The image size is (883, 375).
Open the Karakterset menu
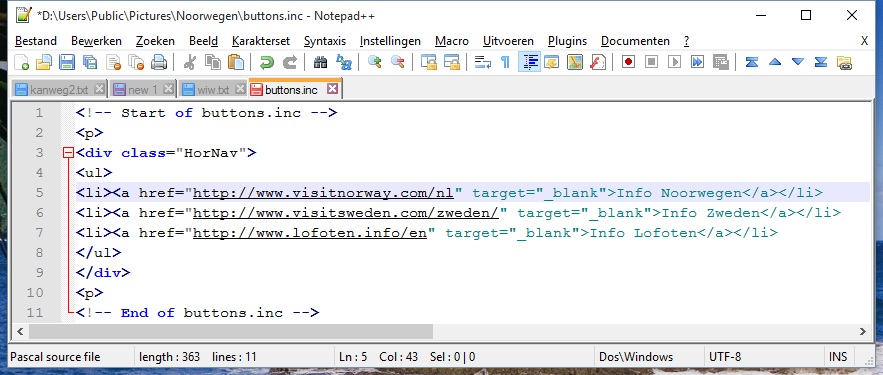[x=261, y=41]
